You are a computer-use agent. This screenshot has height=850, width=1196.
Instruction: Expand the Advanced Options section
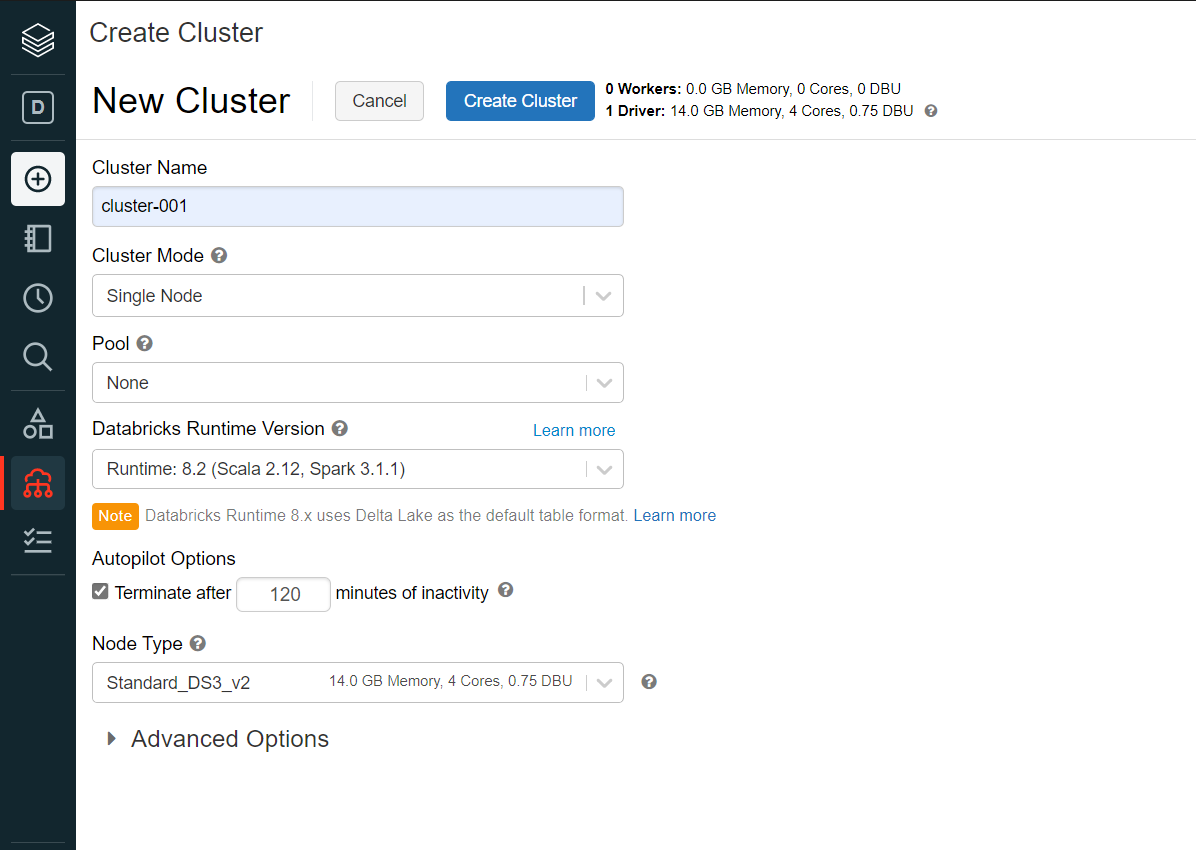pos(218,739)
